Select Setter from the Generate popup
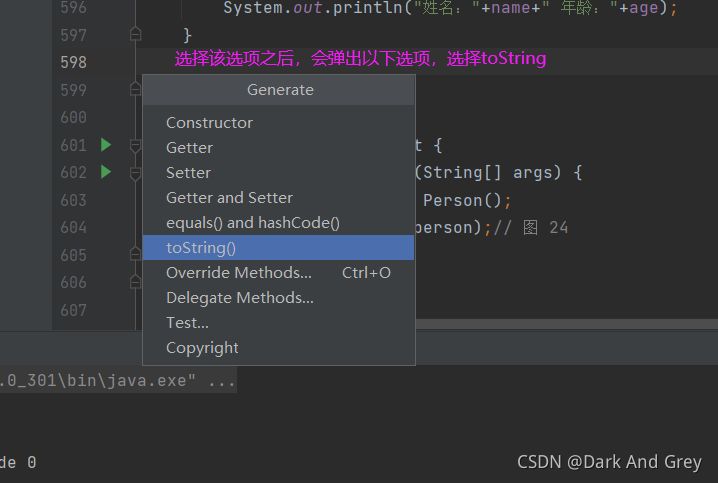Screen dimensions: 718x483 point(278,173)
